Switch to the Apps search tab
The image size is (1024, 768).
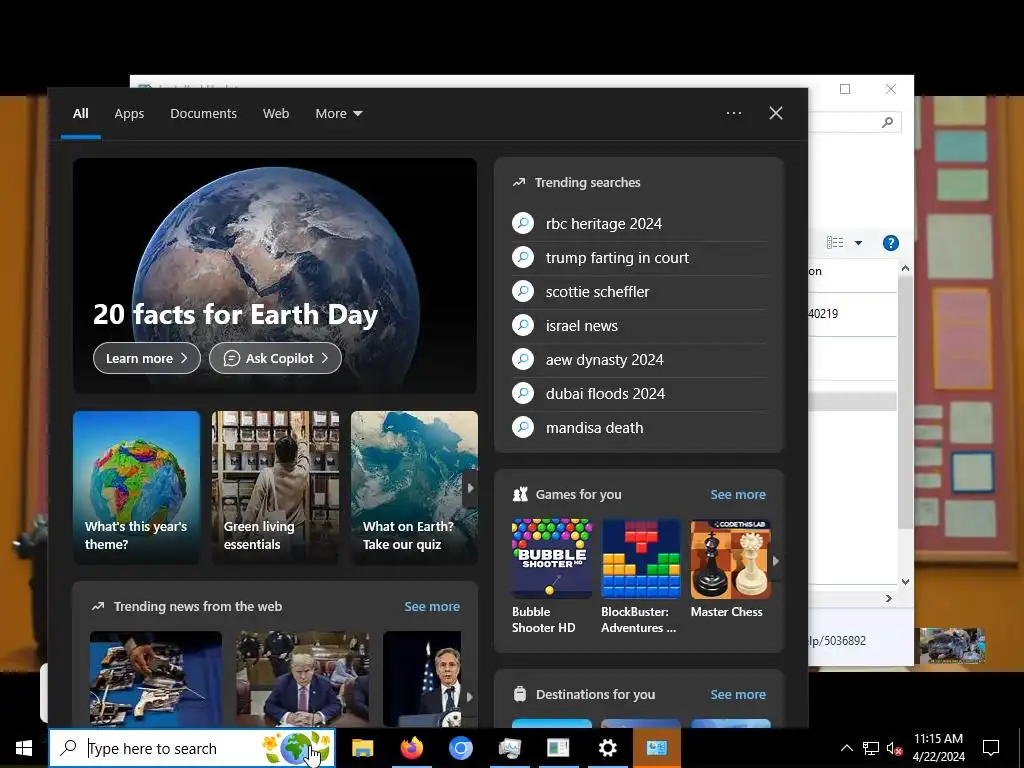click(x=129, y=114)
